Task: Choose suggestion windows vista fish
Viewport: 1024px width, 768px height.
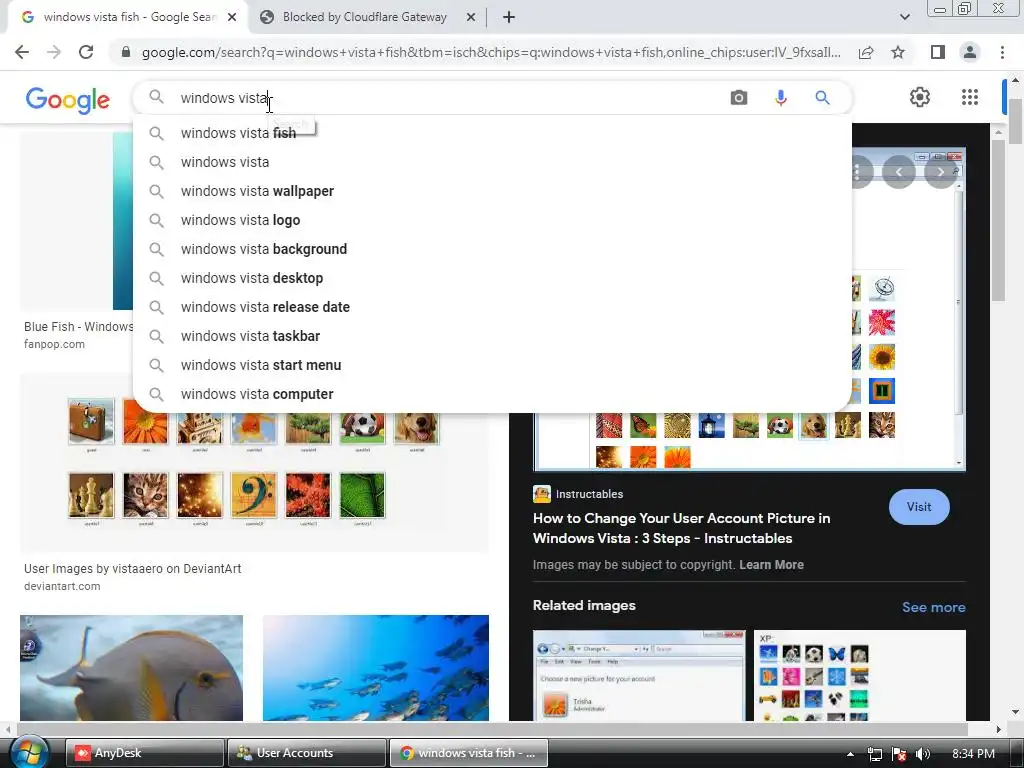Action: 492,133
